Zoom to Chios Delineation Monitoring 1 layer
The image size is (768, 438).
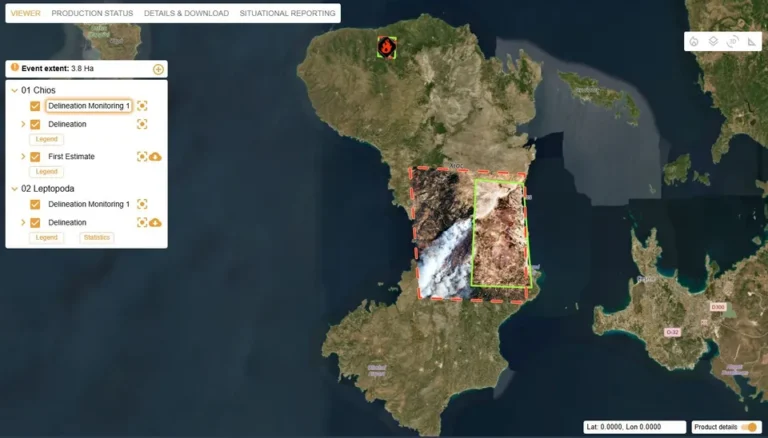[x=142, y=106]
